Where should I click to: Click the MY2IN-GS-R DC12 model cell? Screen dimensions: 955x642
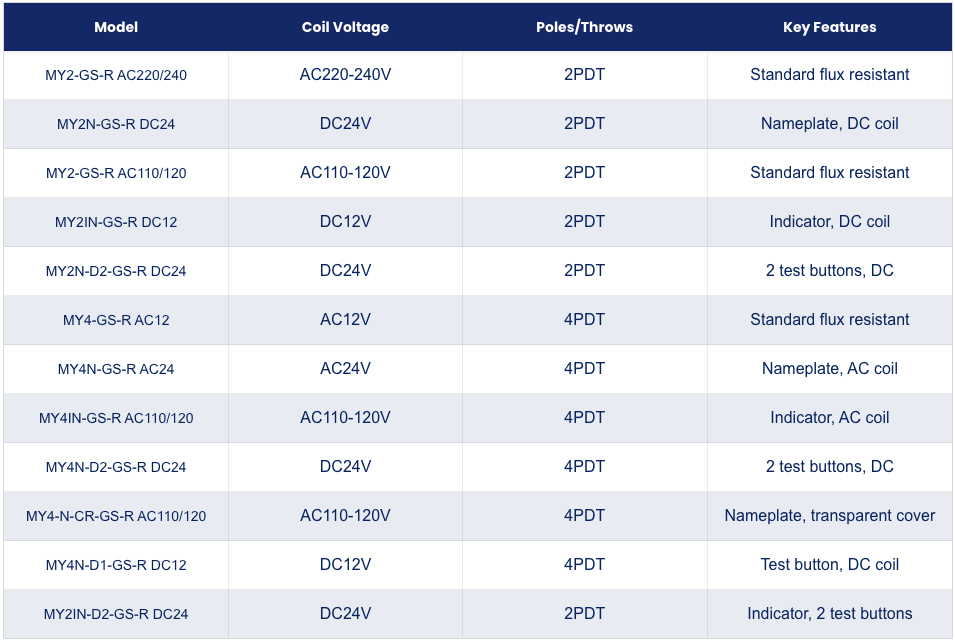(116, 222)
